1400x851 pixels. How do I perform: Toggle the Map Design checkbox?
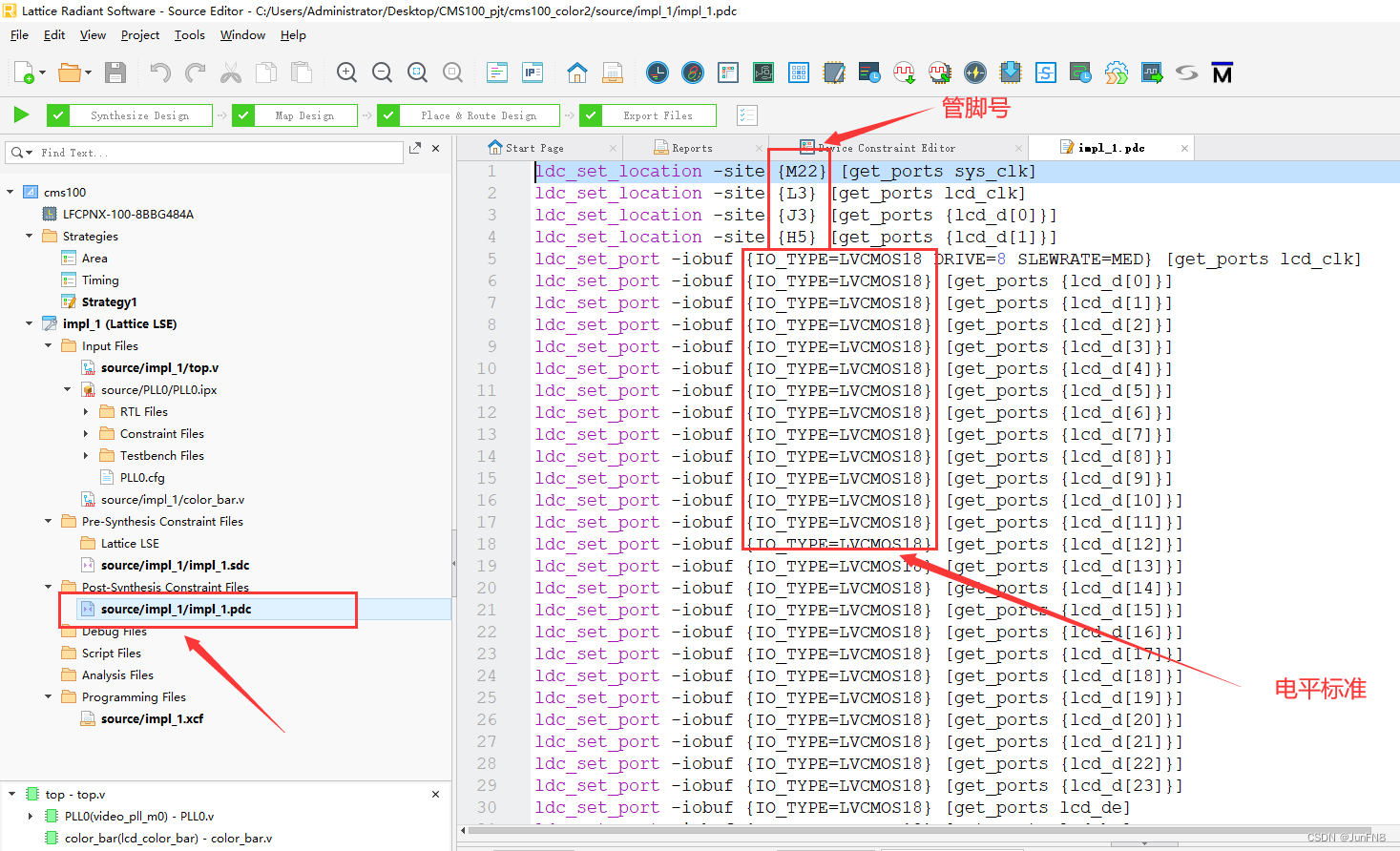(x=243, y=114)
